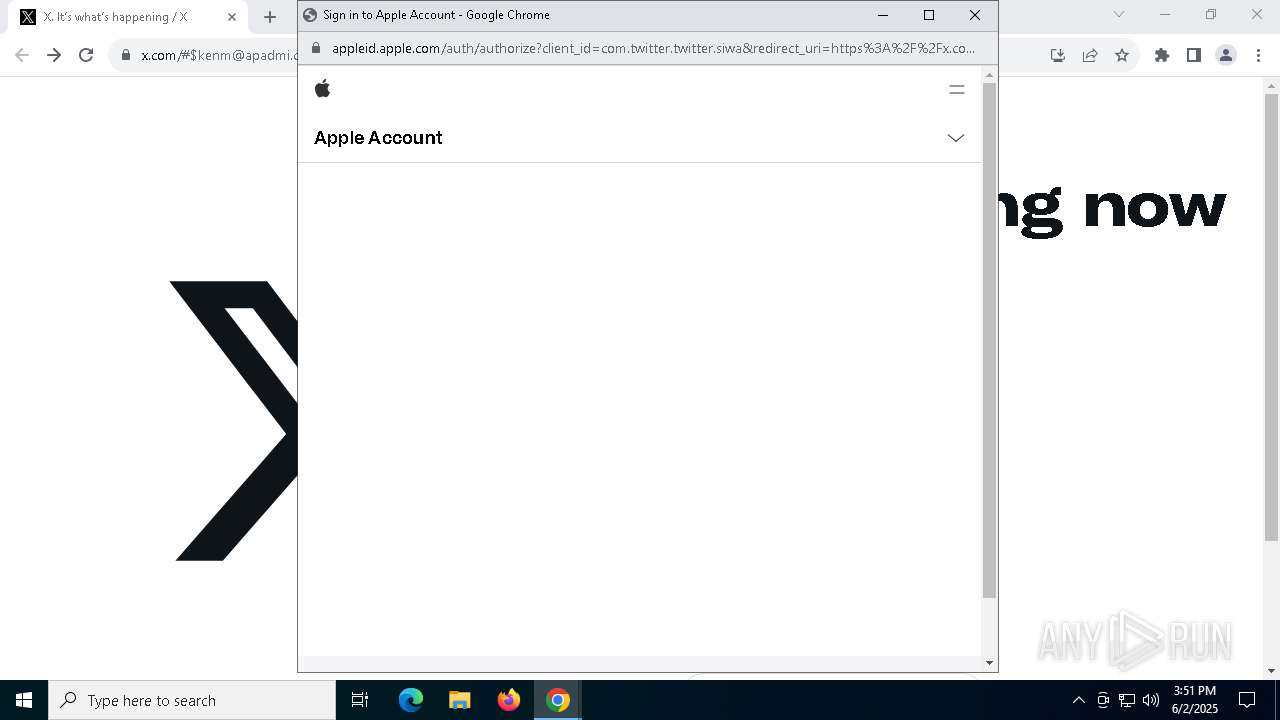Open clock showing 3:51 PM

point(1195,700)
